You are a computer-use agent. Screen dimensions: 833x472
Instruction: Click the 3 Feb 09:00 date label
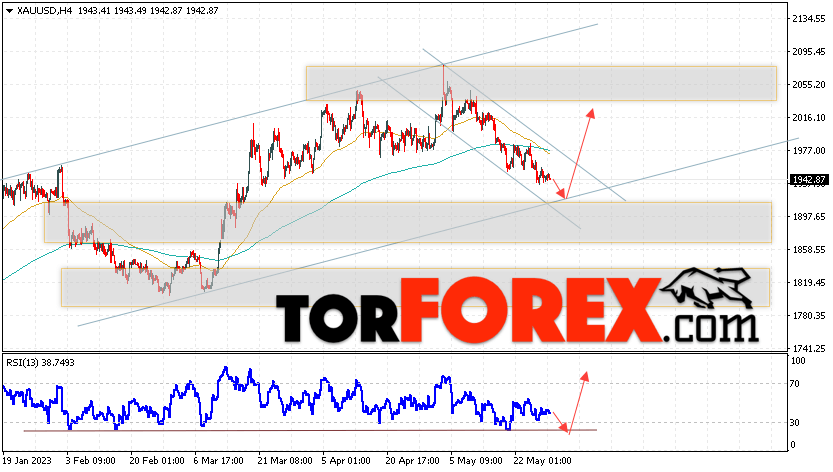point(90,460)
